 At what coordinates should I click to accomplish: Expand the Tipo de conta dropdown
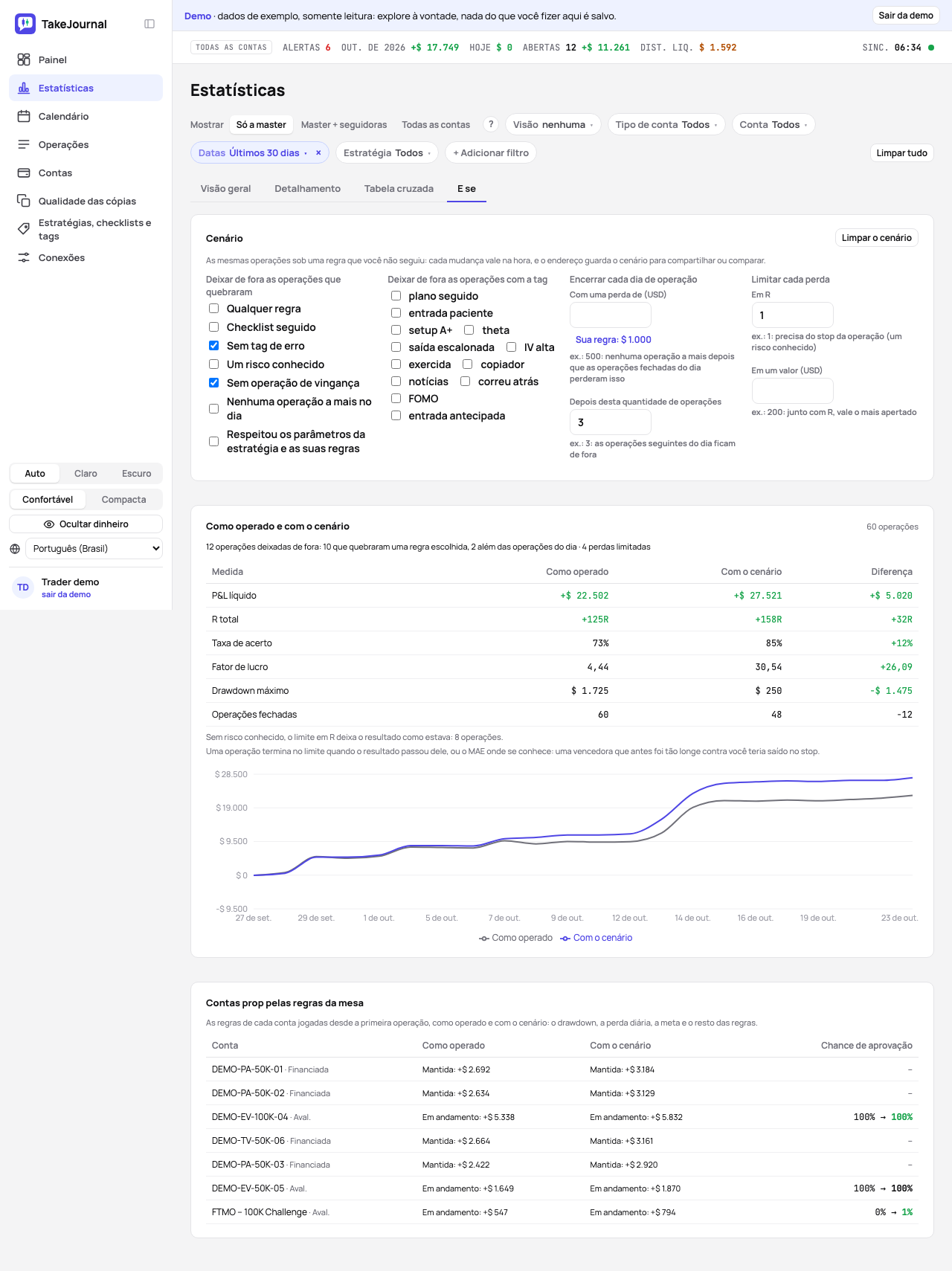tap(666, 124)
